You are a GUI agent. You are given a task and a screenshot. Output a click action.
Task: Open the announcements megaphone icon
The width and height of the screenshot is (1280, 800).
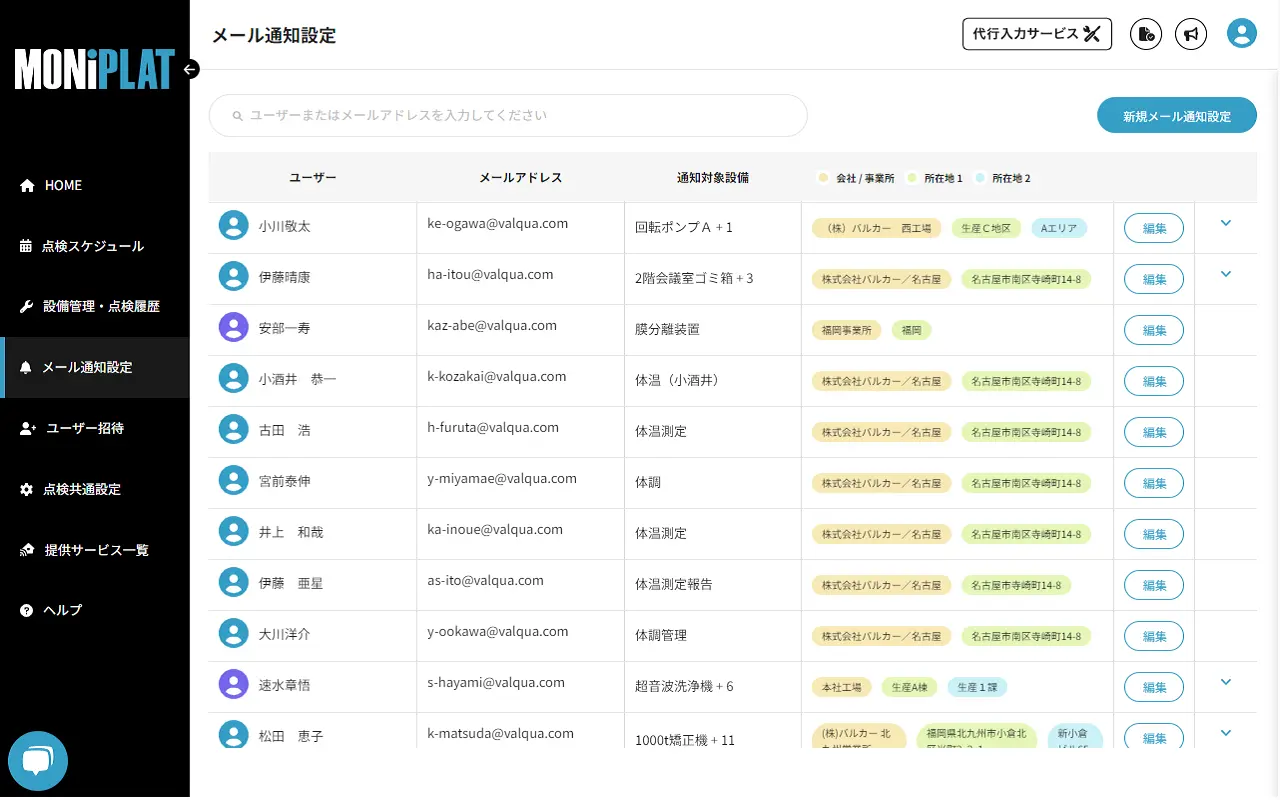(x=1190, y=34)
